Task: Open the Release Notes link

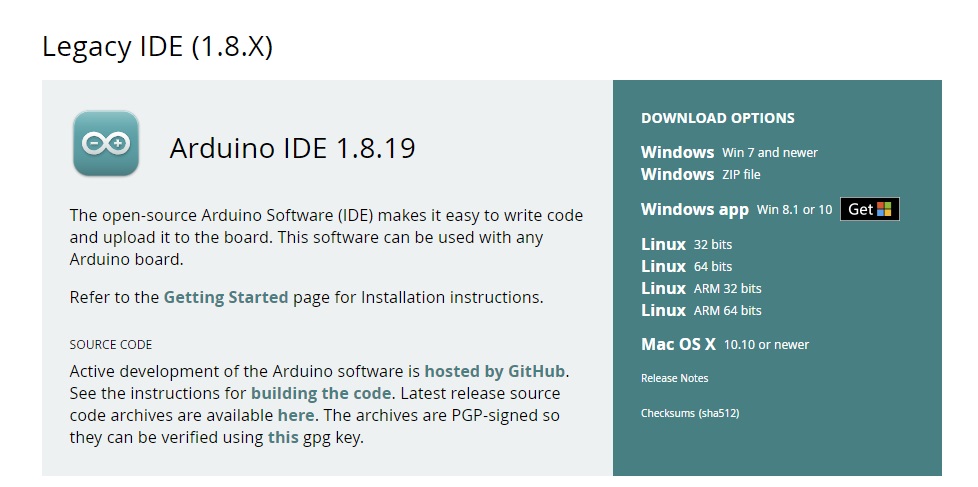Action: [674, 378]
